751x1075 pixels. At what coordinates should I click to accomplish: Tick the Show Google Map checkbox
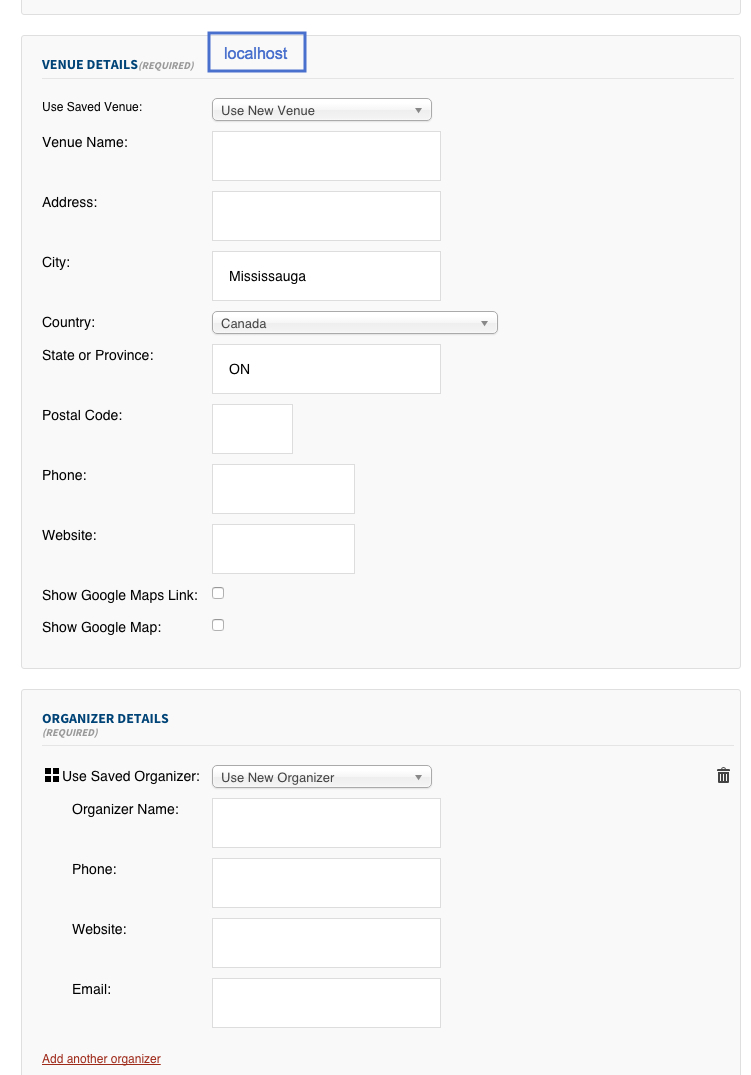218,625
